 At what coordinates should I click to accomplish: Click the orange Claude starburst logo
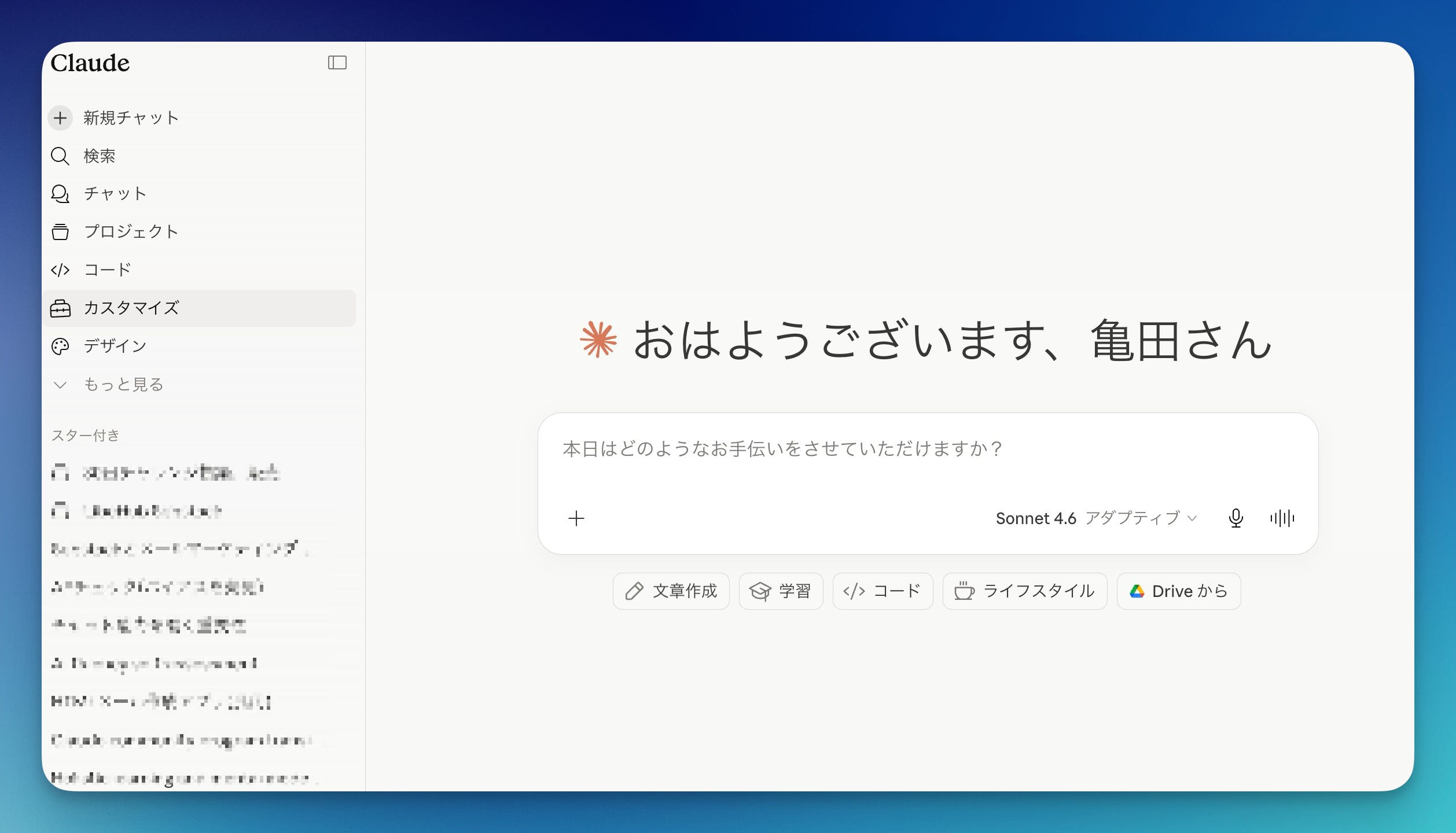click(x=598, y=340)
